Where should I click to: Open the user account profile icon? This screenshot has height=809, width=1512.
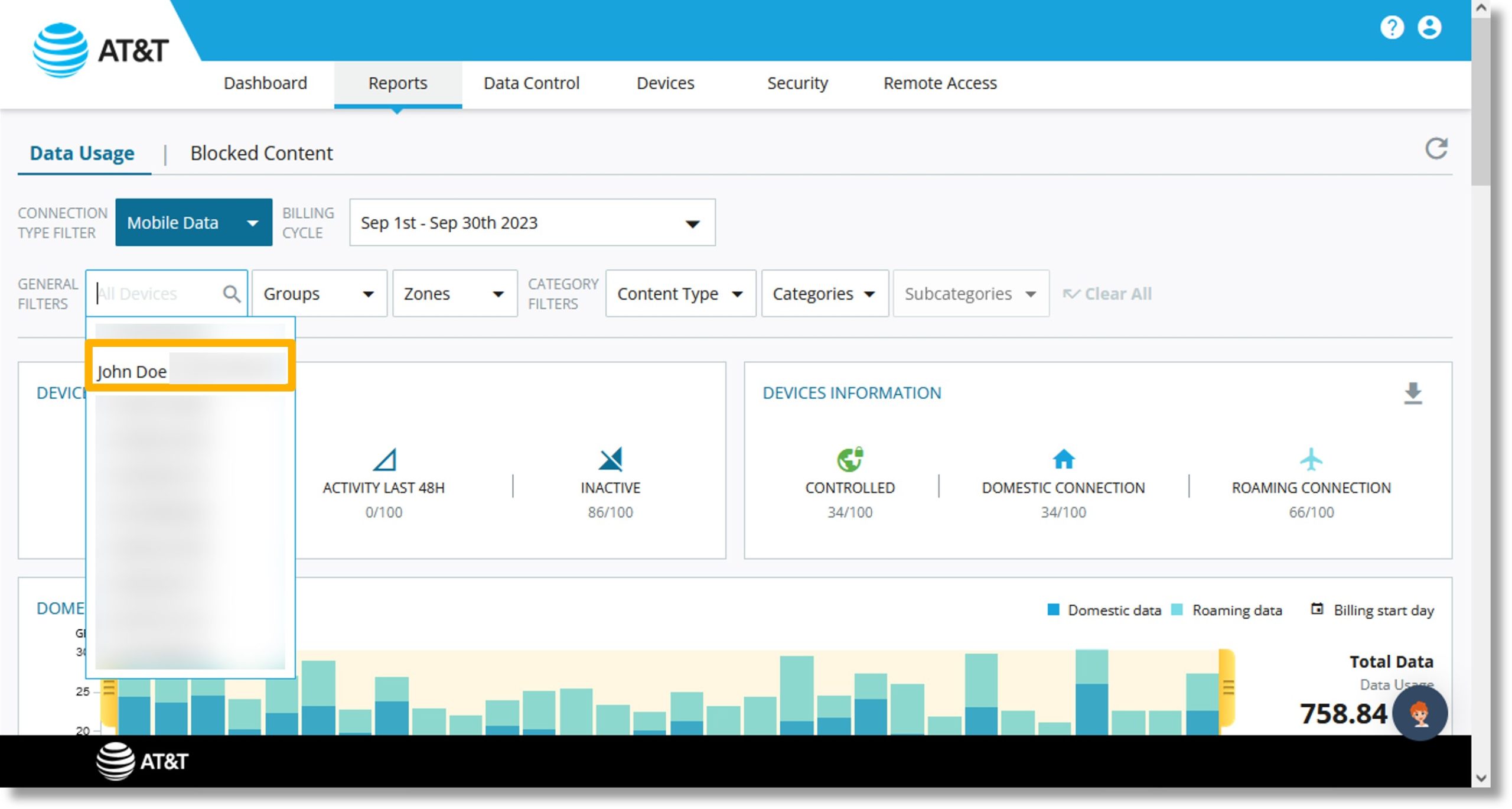1429,27
